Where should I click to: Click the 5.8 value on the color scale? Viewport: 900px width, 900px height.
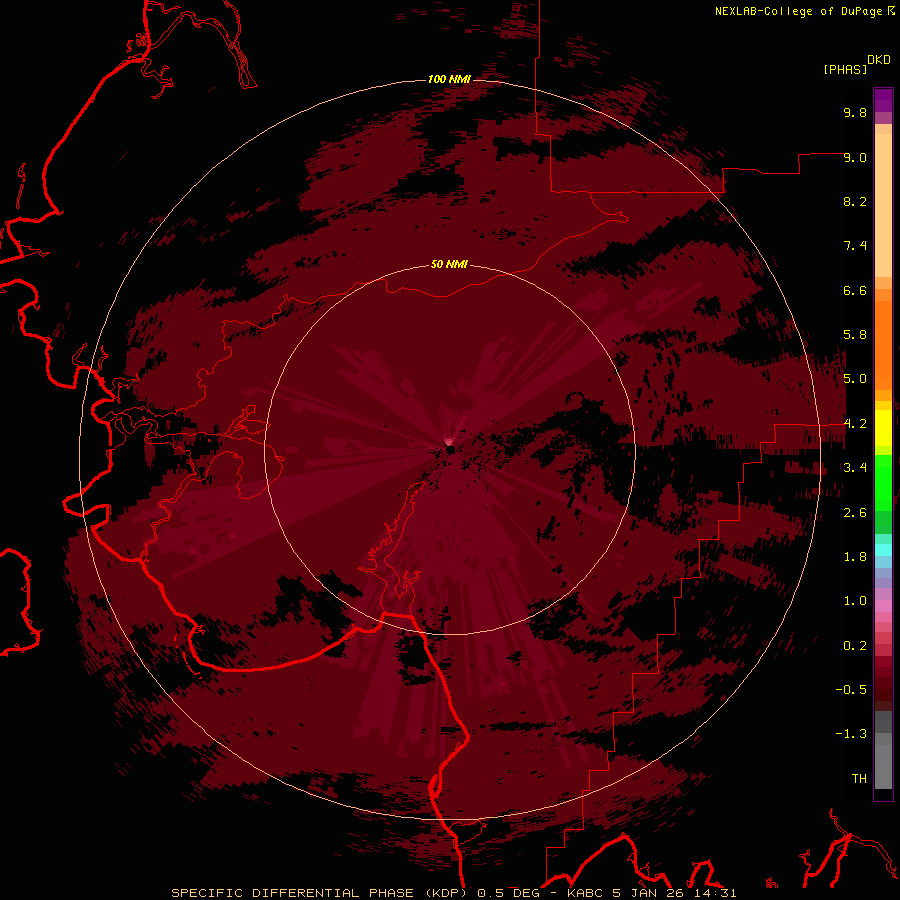coord(855,335)
